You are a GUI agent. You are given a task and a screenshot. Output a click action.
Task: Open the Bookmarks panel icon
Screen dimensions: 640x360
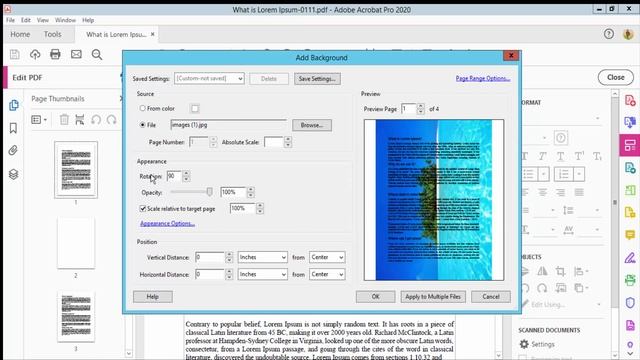pyautogui.click(x=13, y=128)
